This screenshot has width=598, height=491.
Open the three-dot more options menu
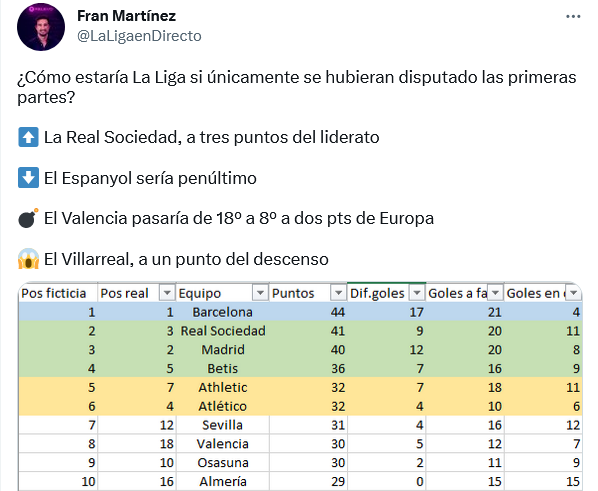573,16
